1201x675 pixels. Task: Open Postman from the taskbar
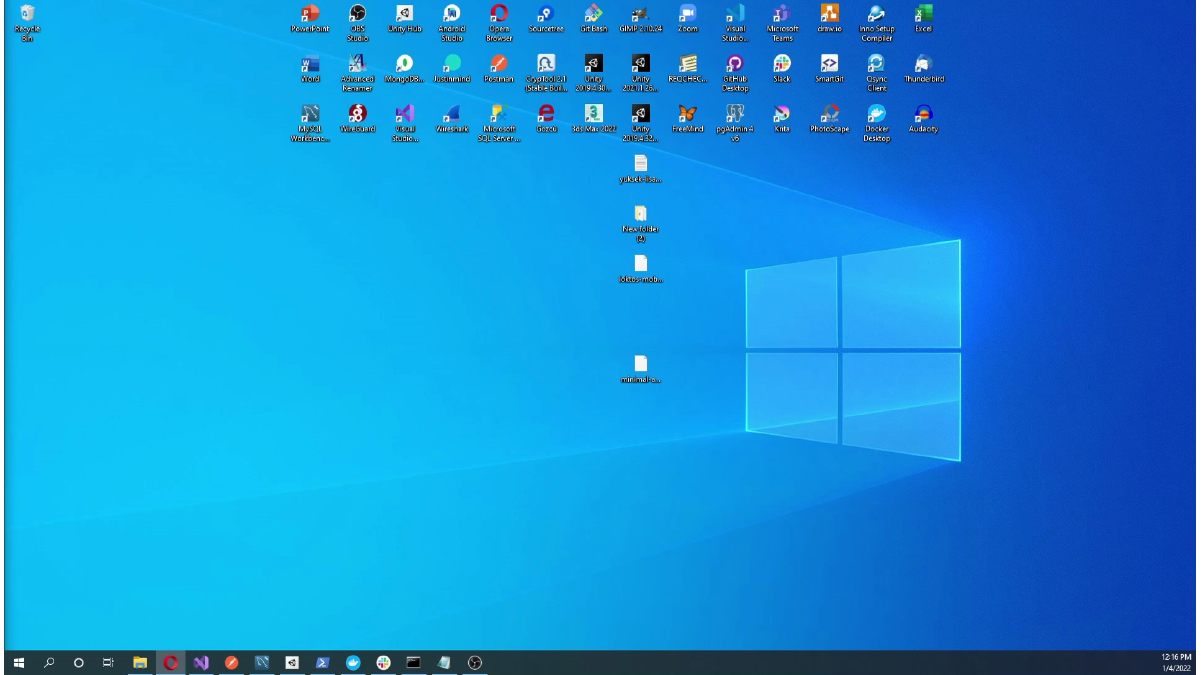pyautogui.click(x=231, y=662)
